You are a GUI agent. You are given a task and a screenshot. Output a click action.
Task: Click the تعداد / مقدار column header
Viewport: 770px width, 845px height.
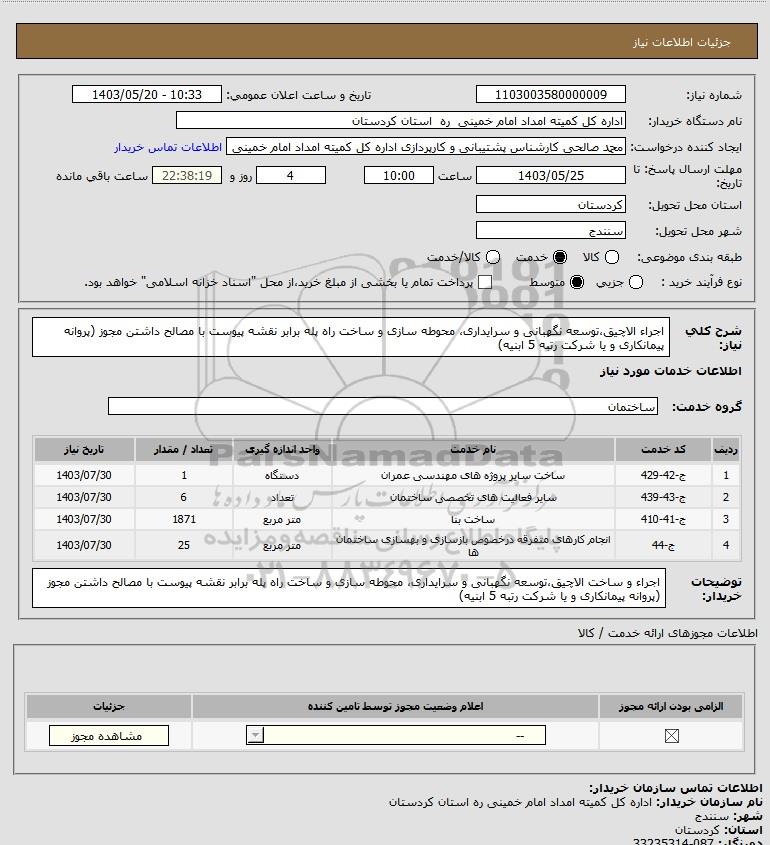184,449
